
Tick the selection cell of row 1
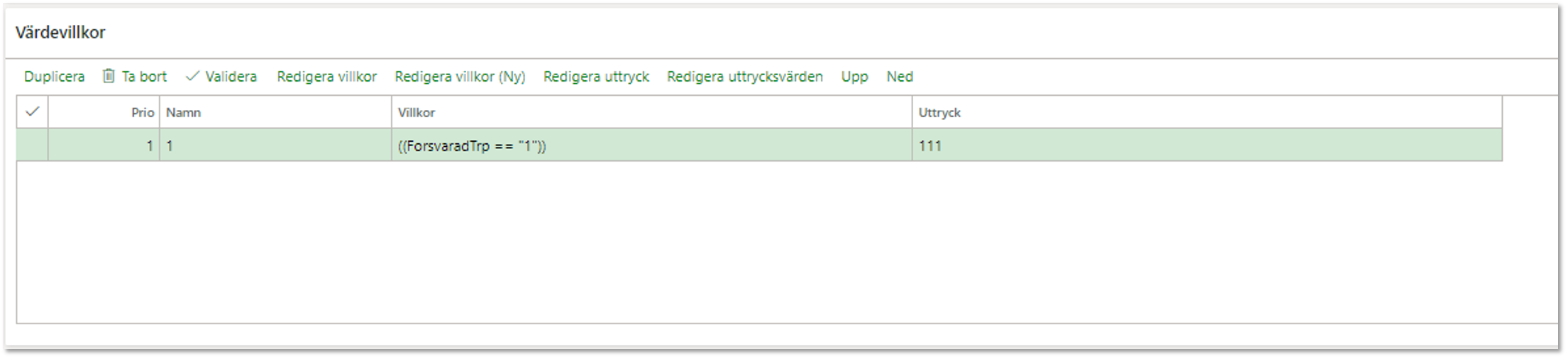(x=33, y=145)
